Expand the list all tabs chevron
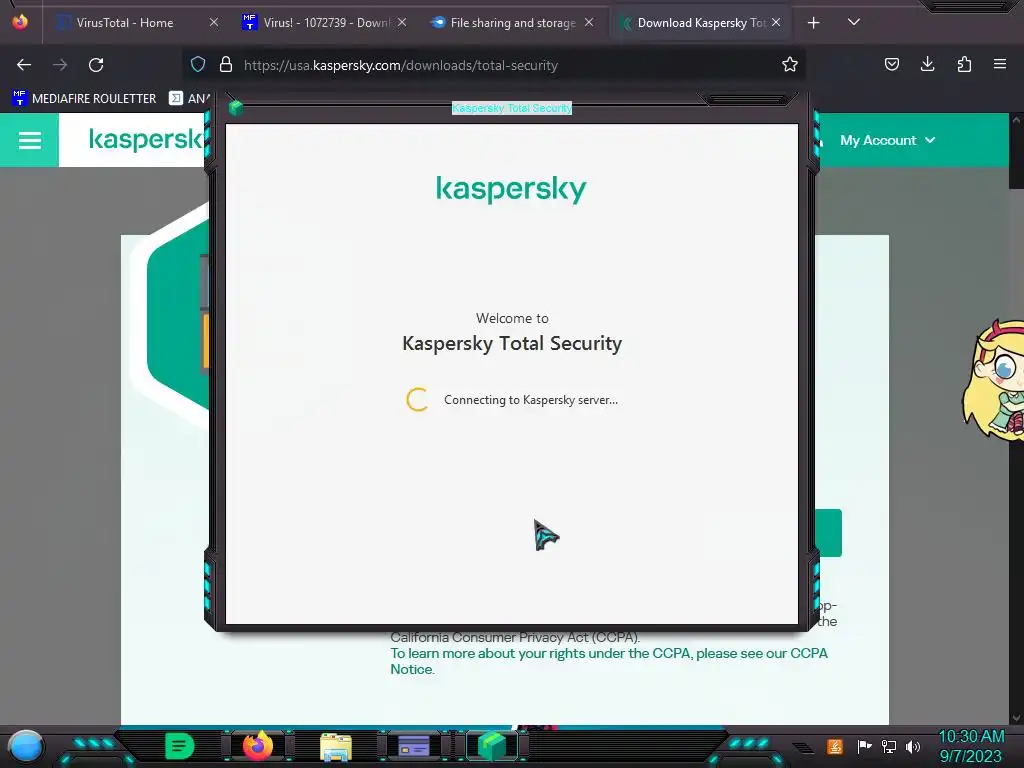 pos(854,22)
